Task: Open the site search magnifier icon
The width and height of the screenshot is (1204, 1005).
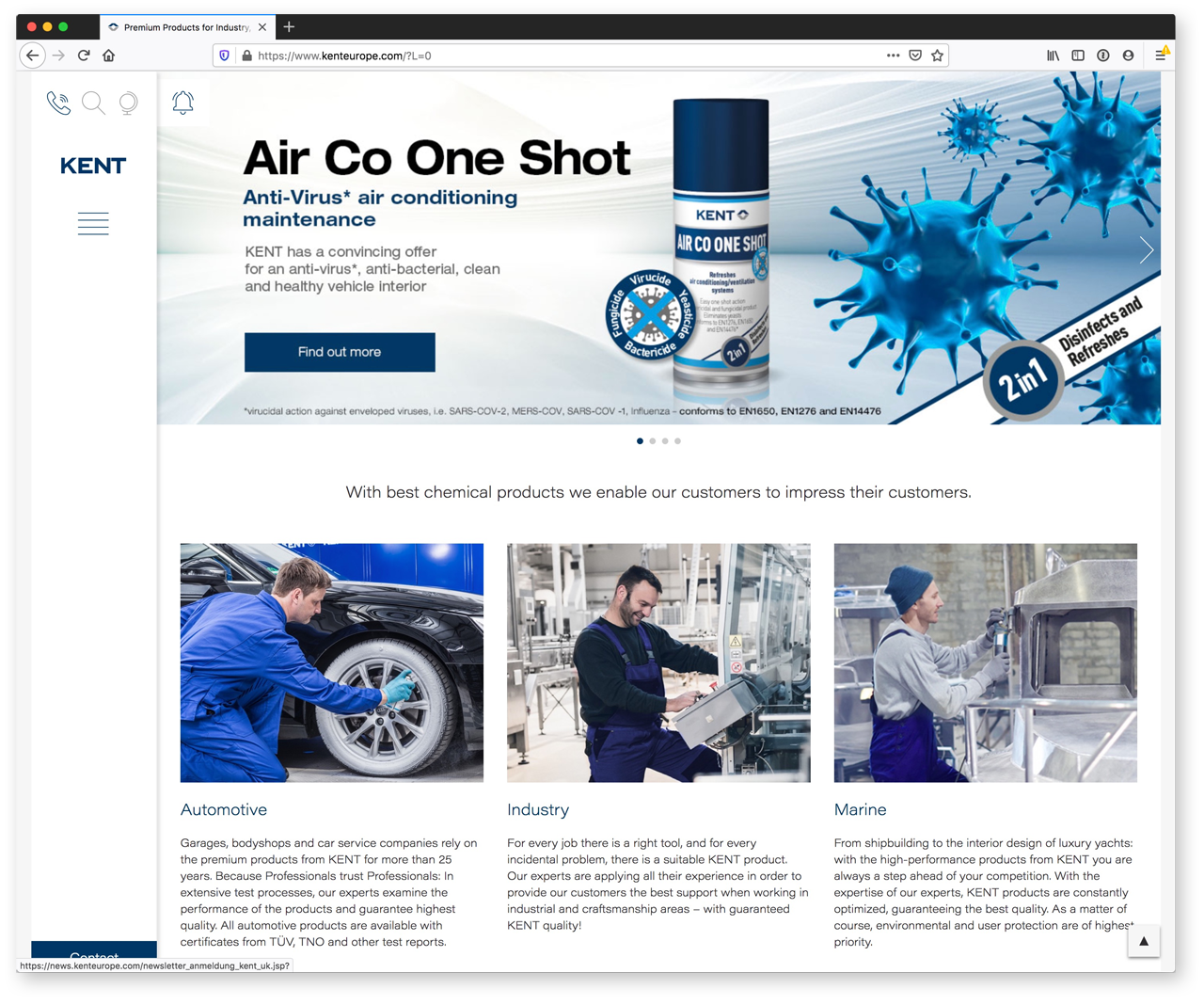Action: point(93,103)
